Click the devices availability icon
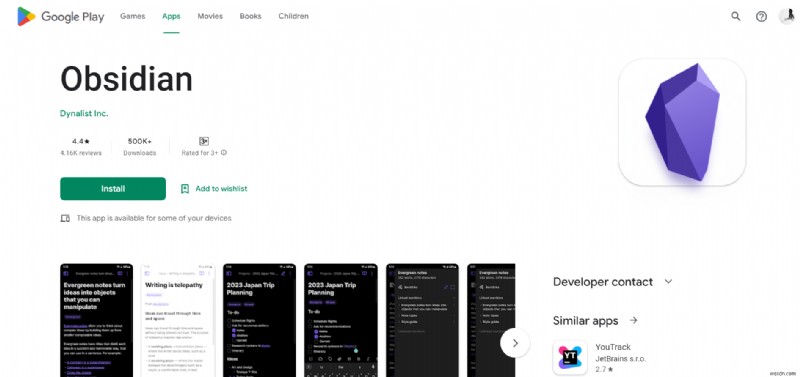 point(65,218)
